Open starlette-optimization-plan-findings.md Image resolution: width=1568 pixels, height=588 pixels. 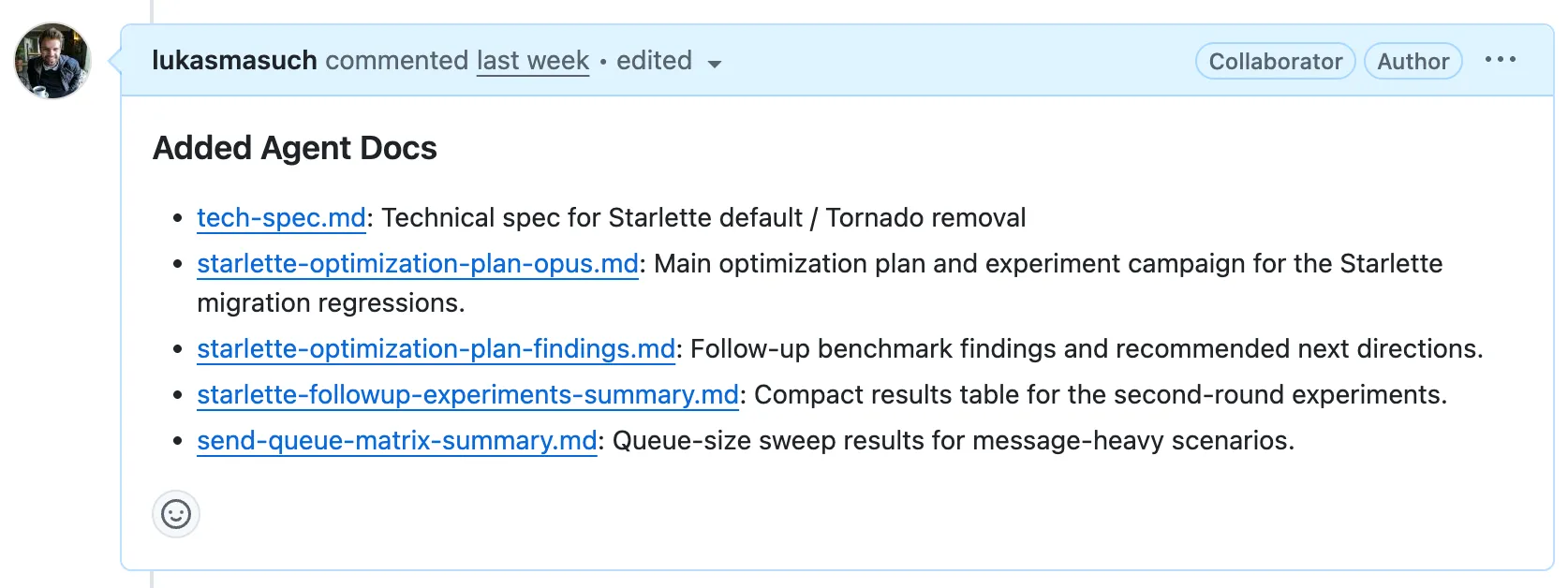435,348
